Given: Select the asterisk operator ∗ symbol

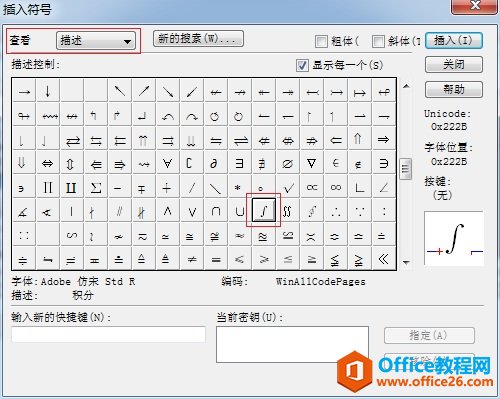Looking at the screenshot, I should [x=240, y=187].
